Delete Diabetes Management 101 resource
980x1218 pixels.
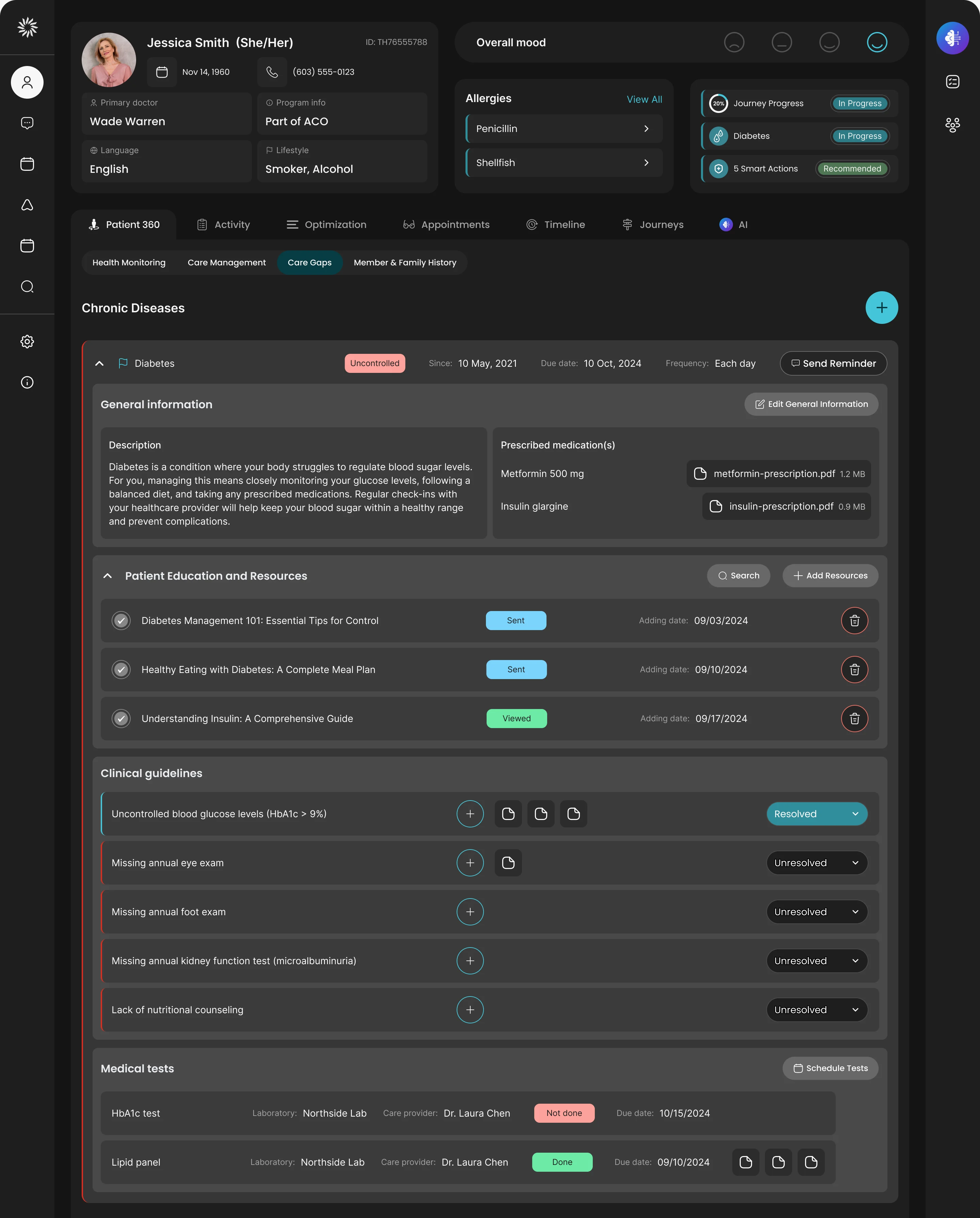(854, 620)
